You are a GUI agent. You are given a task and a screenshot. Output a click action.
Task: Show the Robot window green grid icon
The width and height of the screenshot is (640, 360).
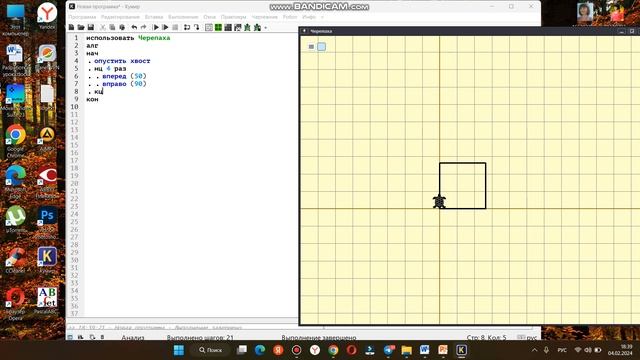pos(218,27)
